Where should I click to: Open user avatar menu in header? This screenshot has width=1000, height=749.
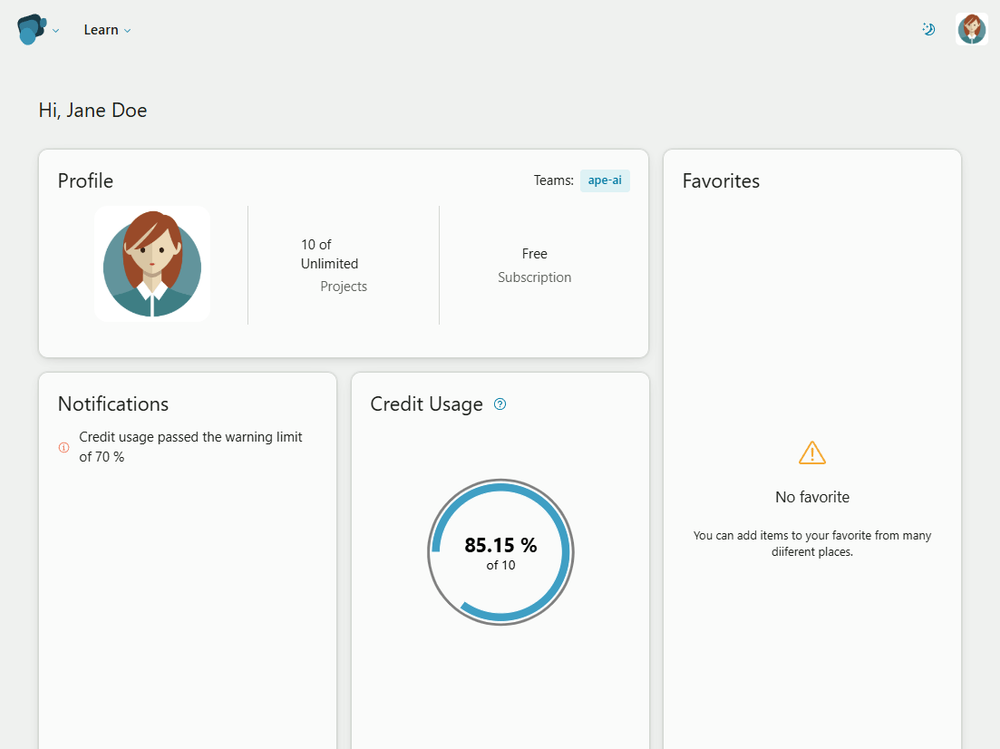[972, 29]
